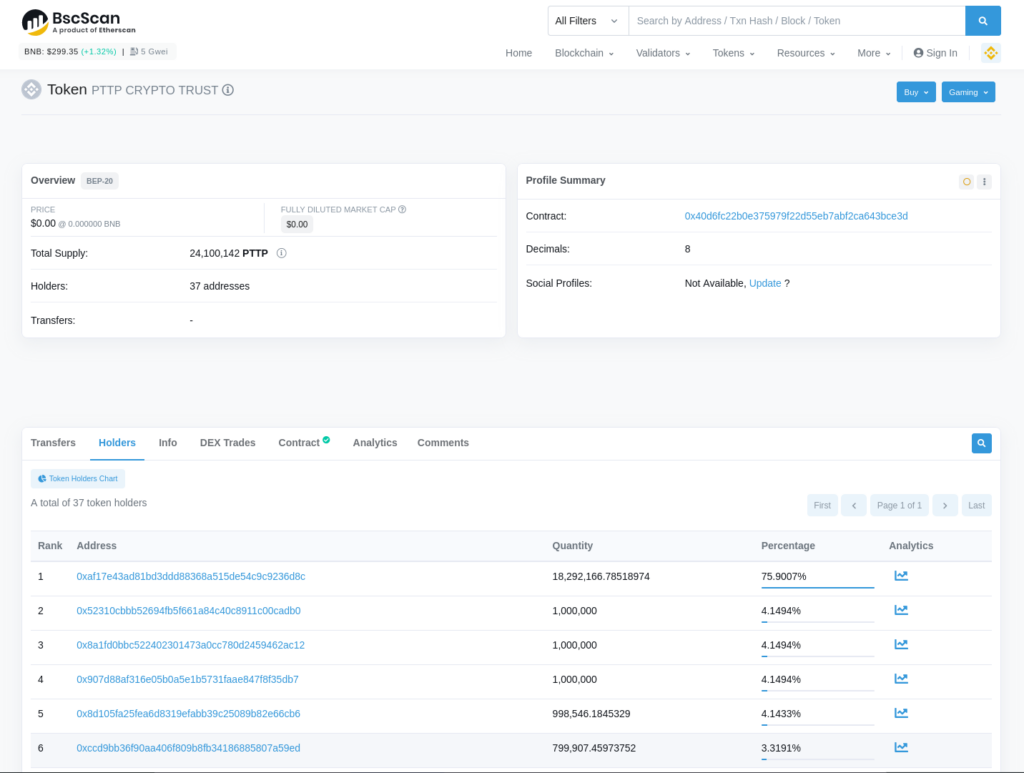The image size is (1024, 773).
Task: Click the $0.00 market cap badge
Action: point(297,225)
